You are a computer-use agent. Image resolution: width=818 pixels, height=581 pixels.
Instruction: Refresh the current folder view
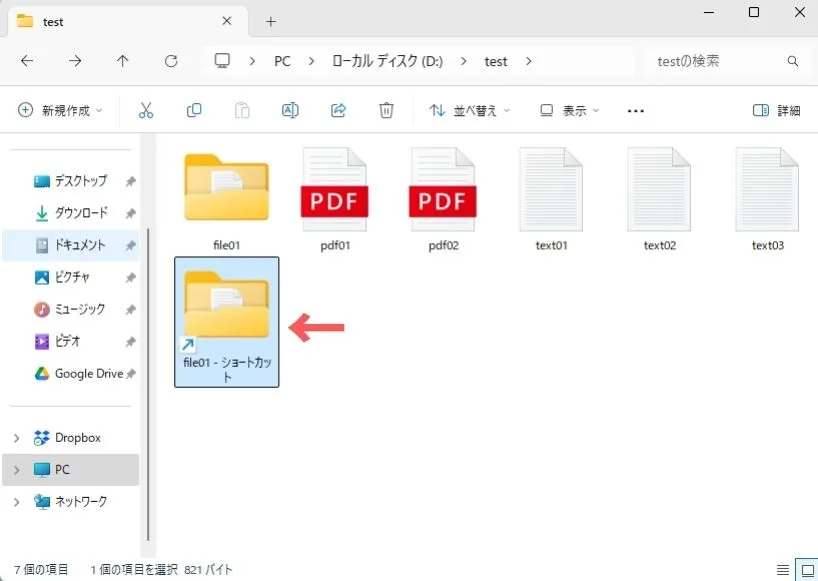tap(171, 61)
